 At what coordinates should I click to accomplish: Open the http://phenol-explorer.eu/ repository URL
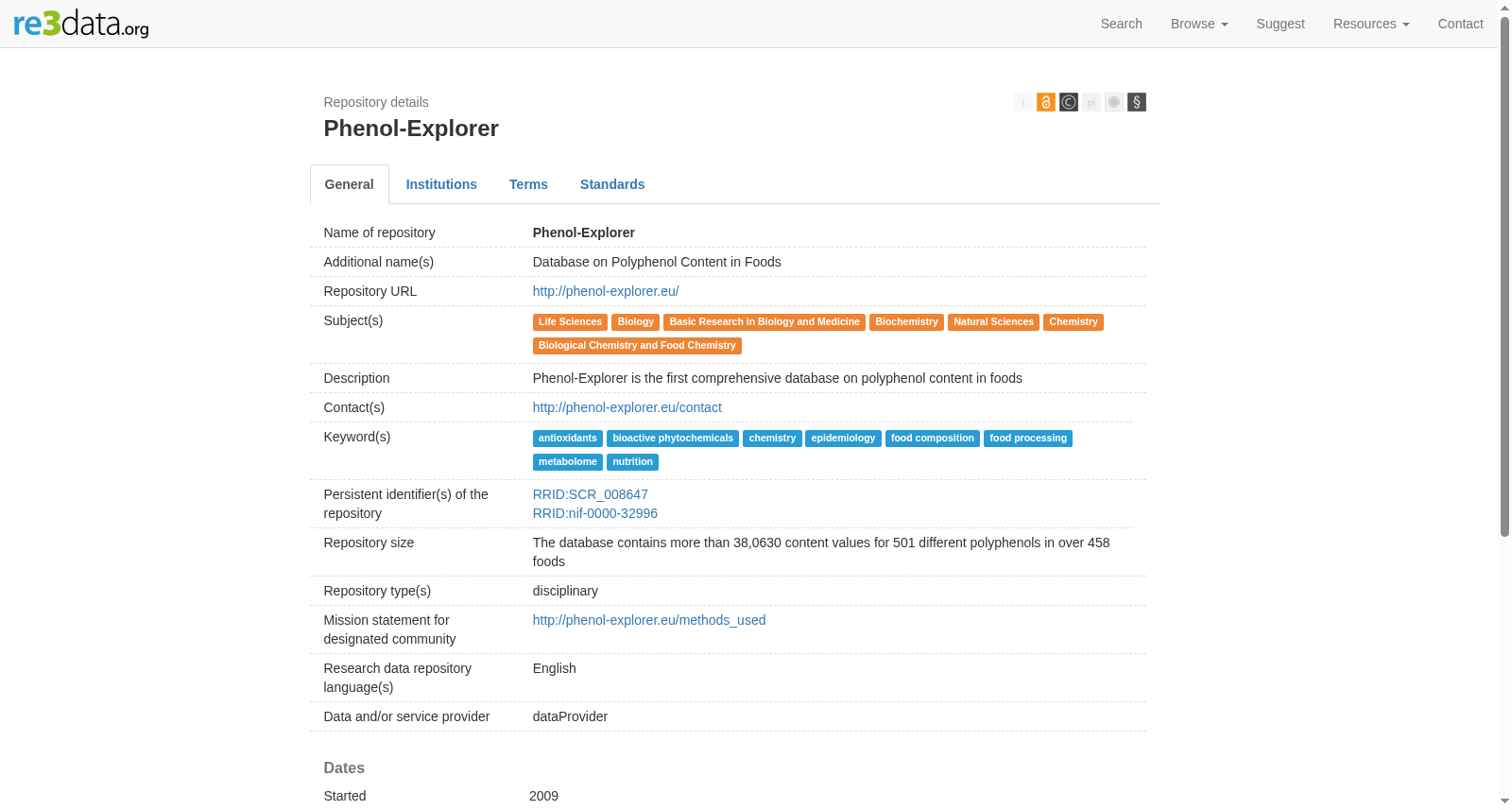[606, 291]
